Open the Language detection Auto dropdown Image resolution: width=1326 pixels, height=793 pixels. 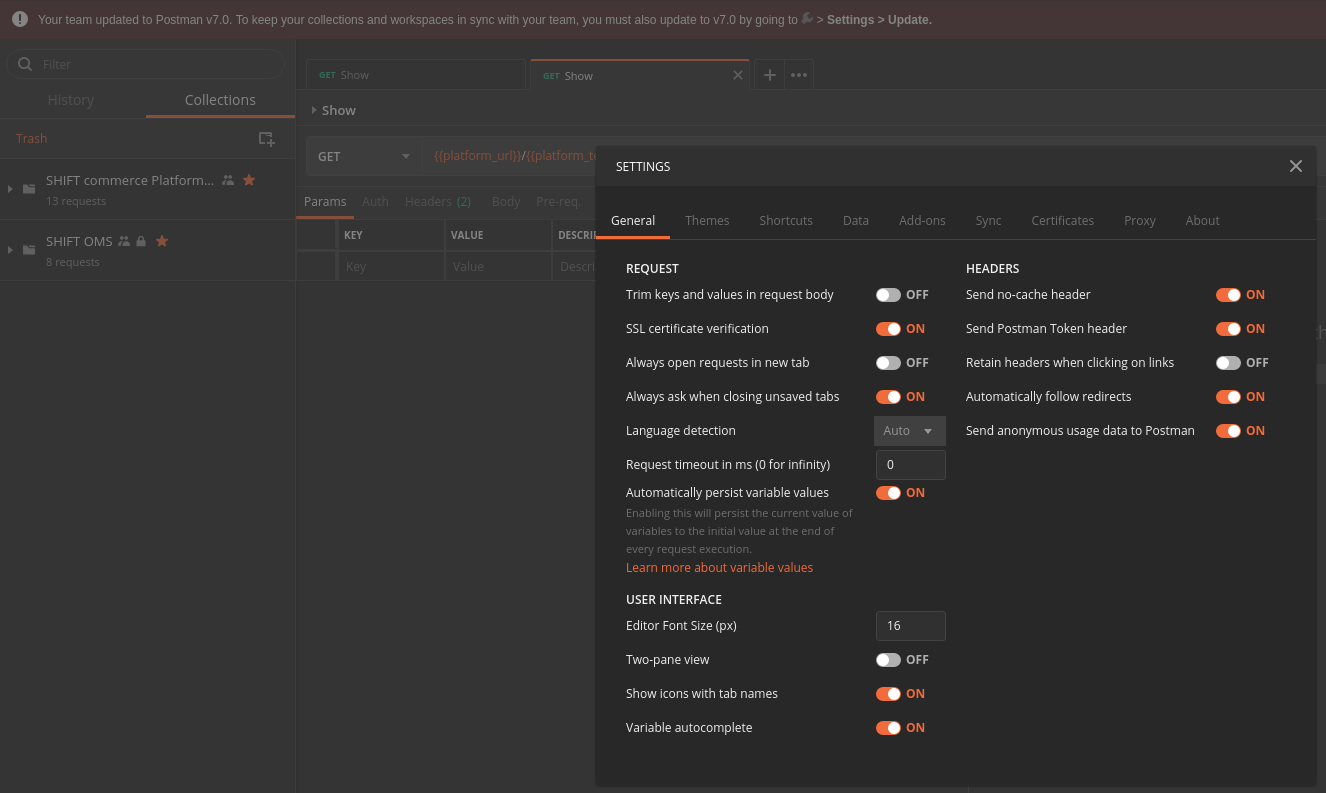pos(909,430)
